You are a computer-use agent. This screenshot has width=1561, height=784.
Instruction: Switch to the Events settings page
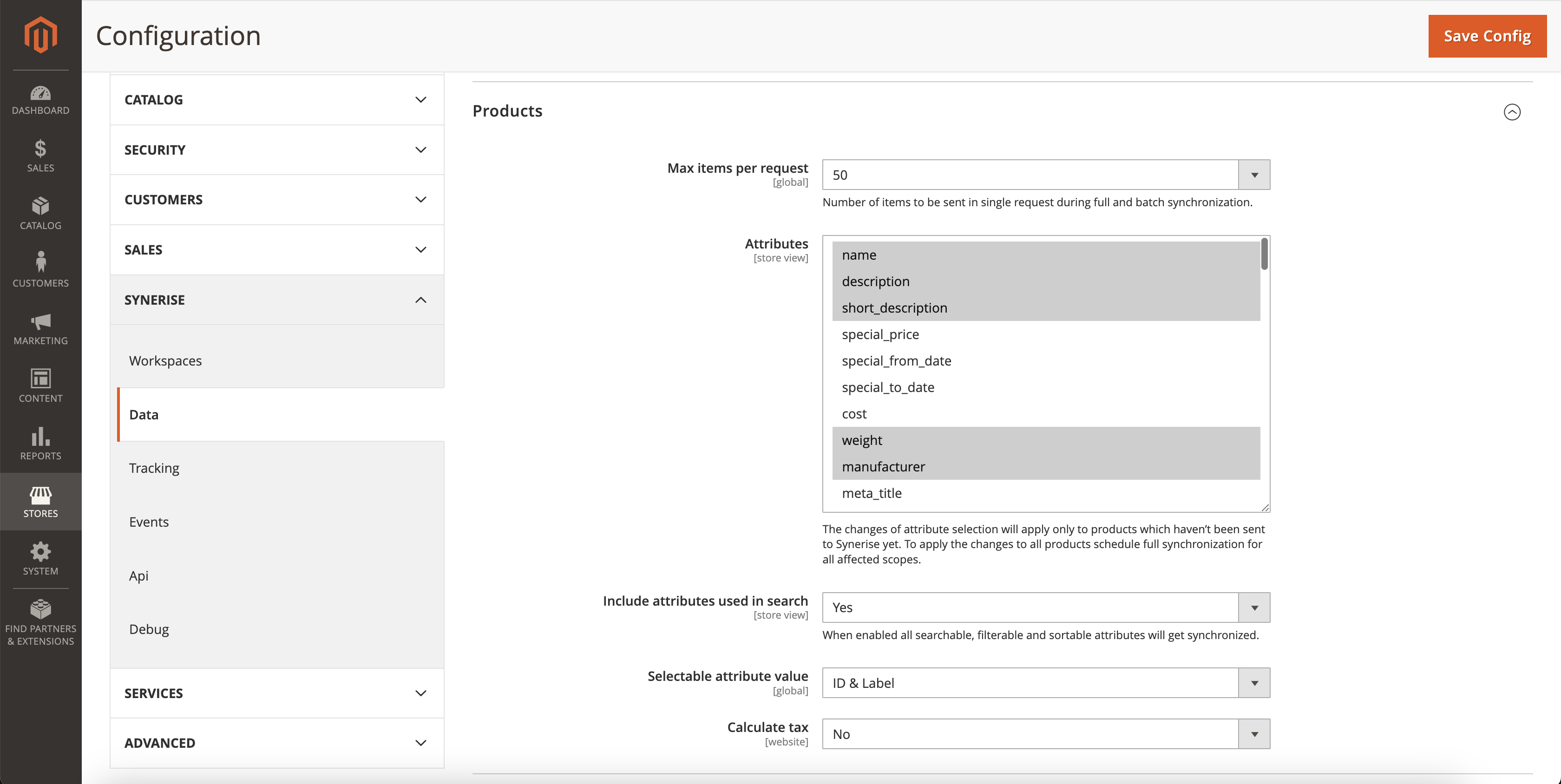tap(149, 521)
